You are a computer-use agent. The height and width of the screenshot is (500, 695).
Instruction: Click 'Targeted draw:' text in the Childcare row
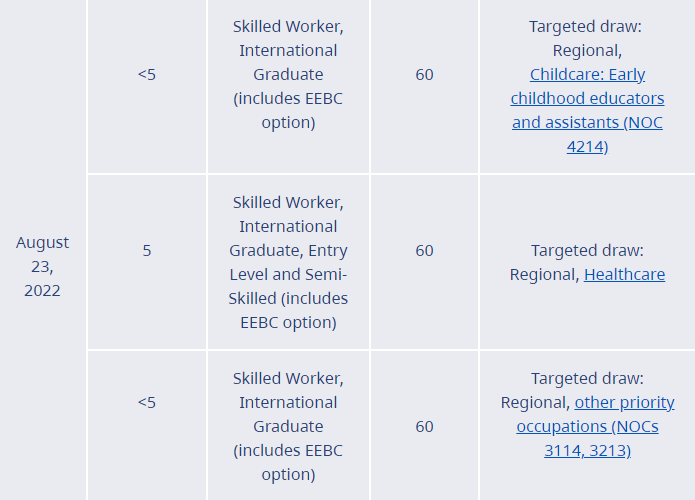(587, 26)
